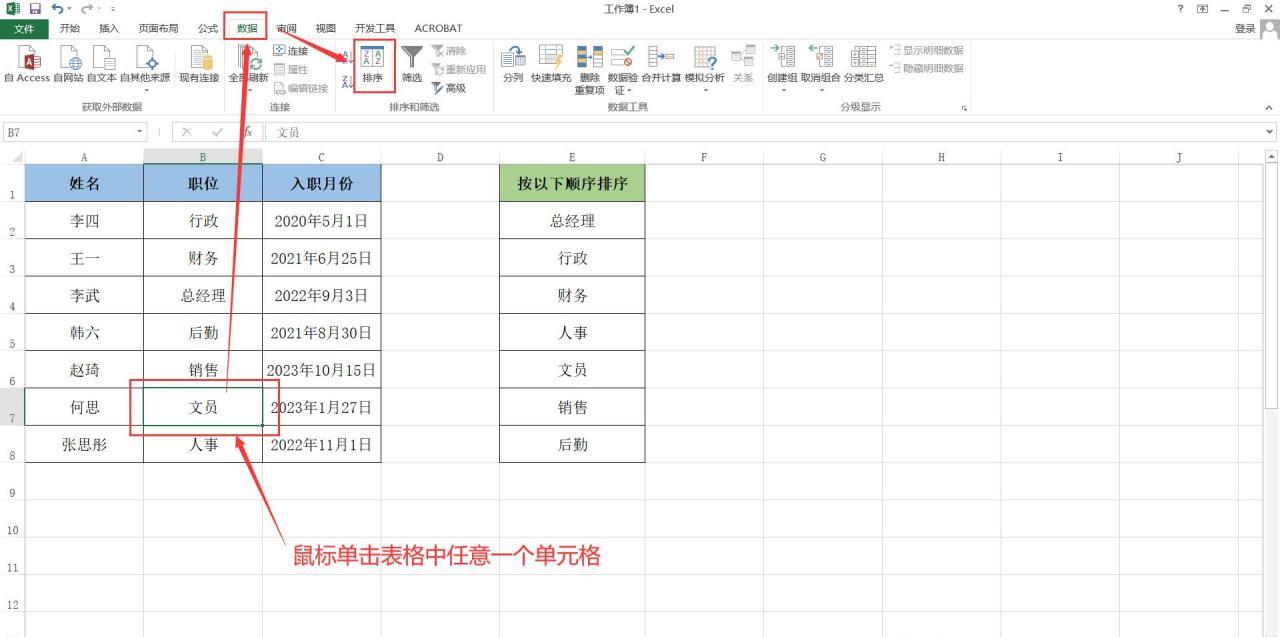Open 现有连接 existing connections

click(199, 64)
